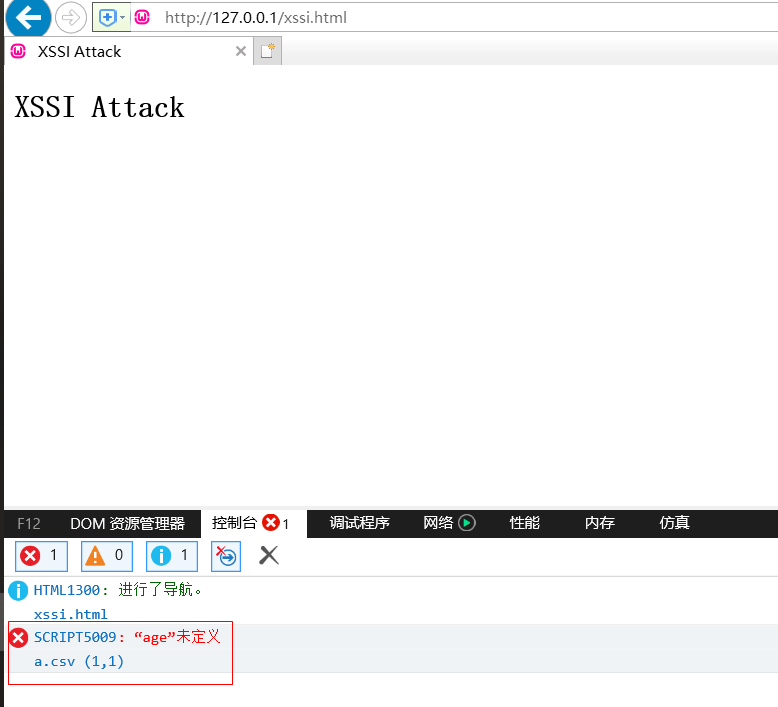Image resolution: width=778 pixels, height=707 pixels.
Task: Toggle the warnings filter button
Action: (x=106, y=555)
